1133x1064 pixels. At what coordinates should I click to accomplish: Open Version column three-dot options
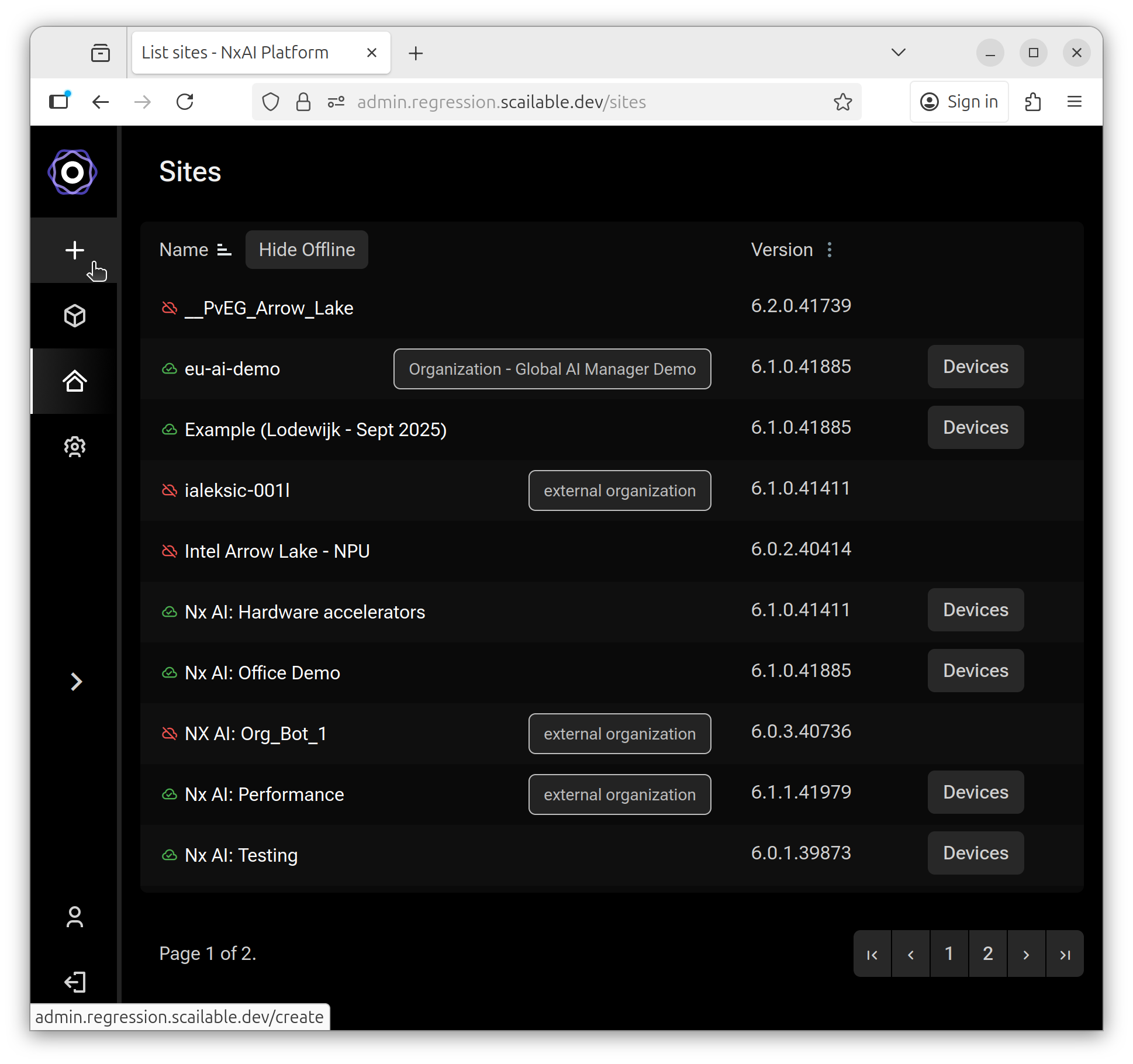830,250
